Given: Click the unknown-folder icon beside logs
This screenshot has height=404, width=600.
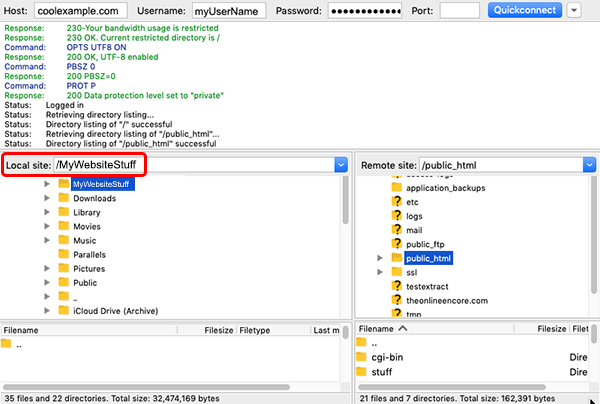Looking at the screenshot, I should click(x=397, y=215).
